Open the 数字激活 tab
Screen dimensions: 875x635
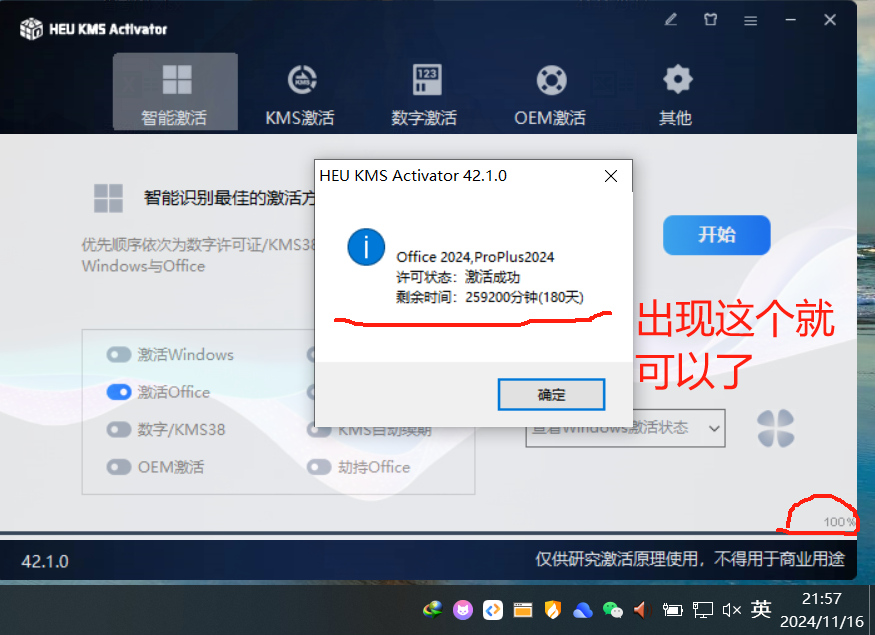click(425, 95)
